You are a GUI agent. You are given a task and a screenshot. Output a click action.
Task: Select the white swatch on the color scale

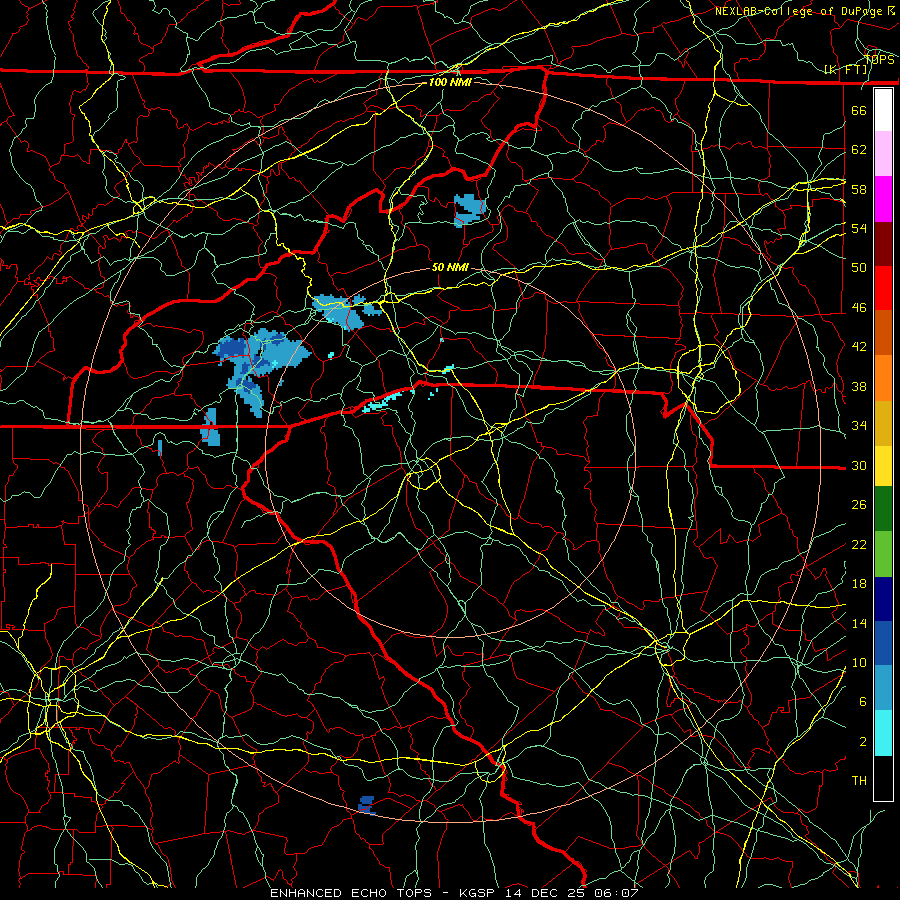pos(883,110)
